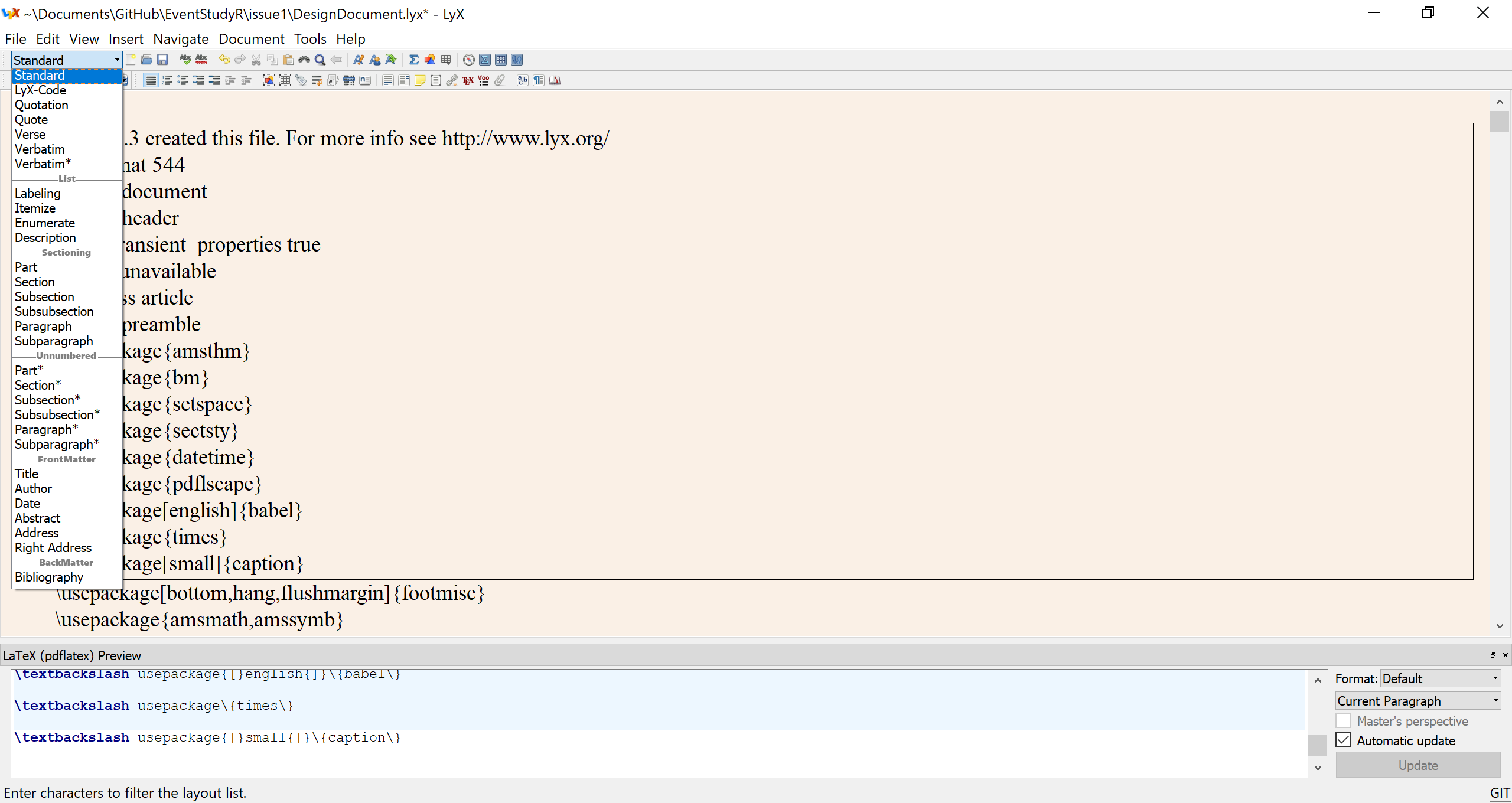Save the document with the save icon
The width and height of the screenshot is (1512, 803).
[162, 59]
